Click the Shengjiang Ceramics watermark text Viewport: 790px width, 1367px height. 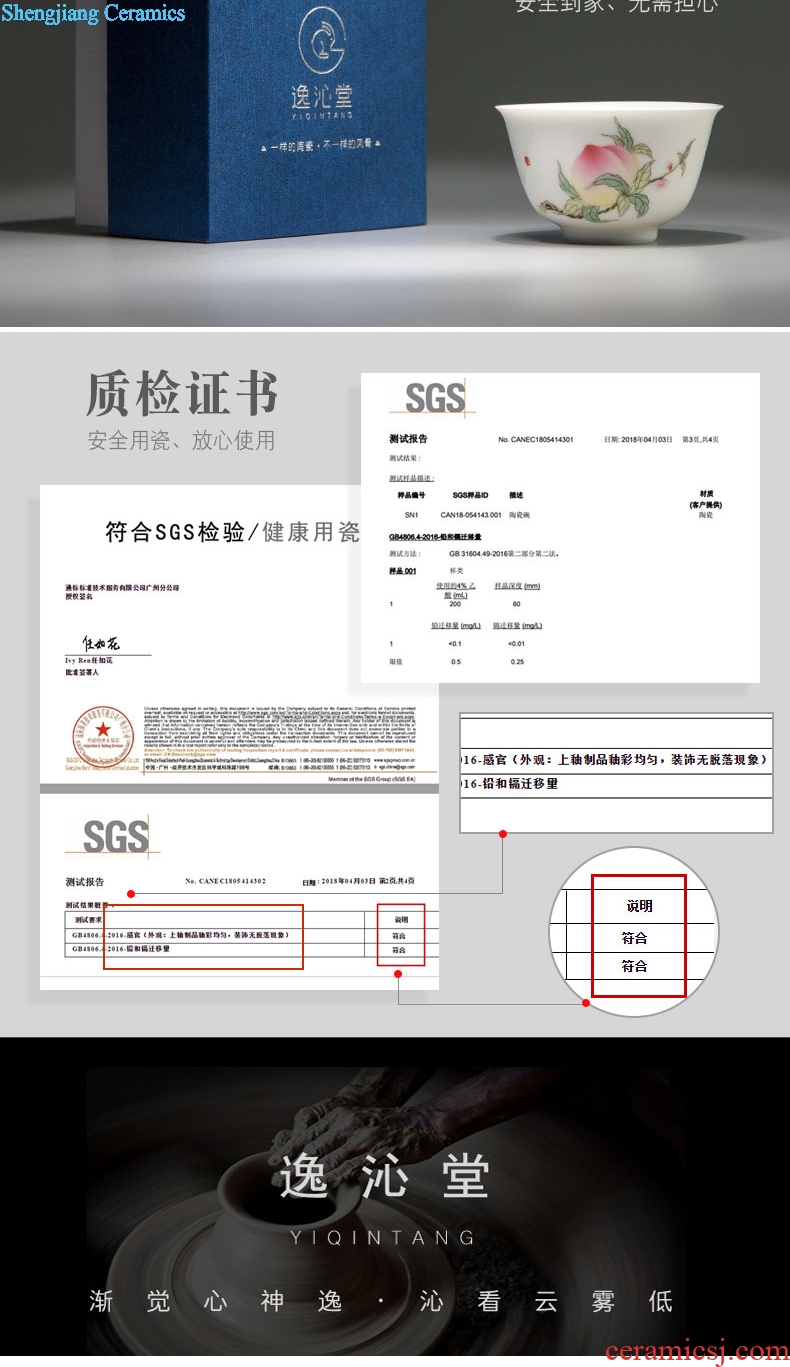pos(93,13)
